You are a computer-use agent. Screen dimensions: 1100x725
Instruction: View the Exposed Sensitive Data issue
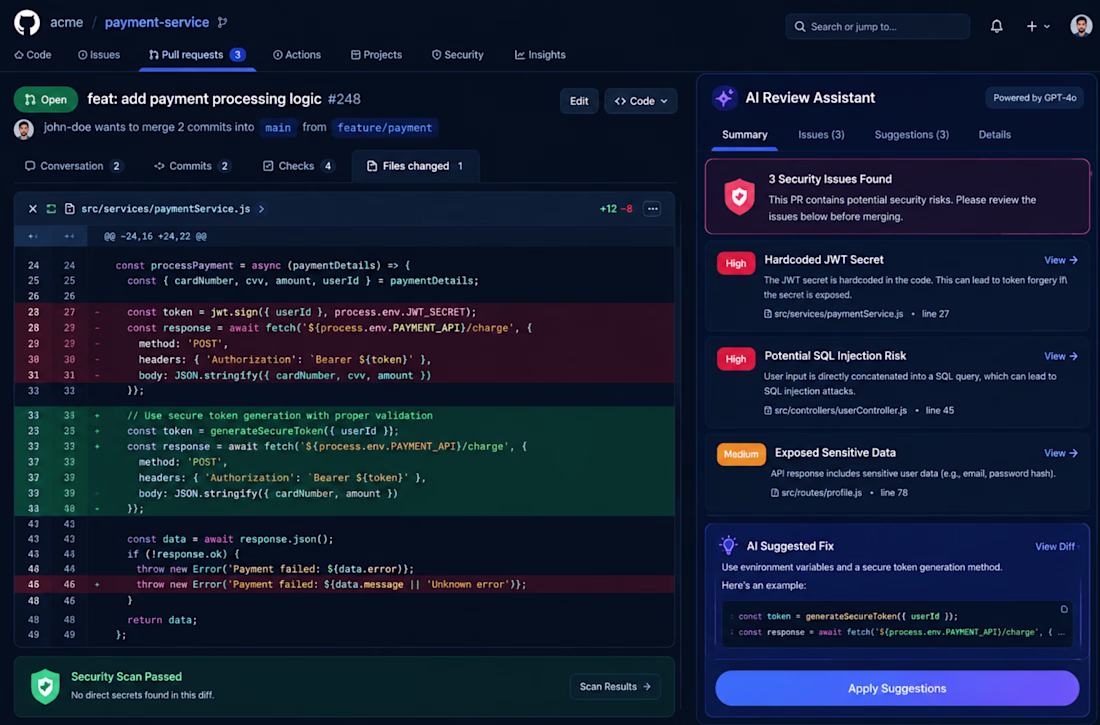coord(1061,453)
